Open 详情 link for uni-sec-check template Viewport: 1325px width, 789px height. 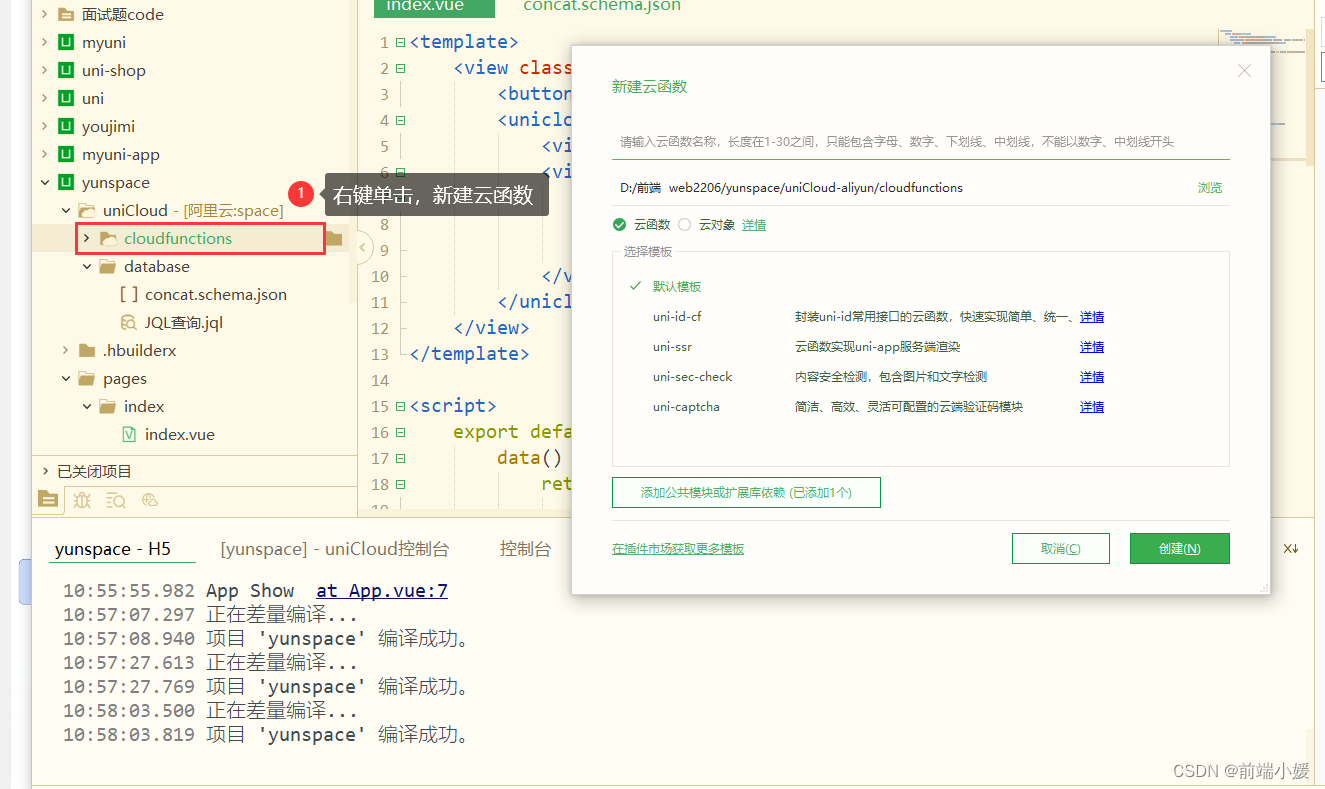coord(1092,376)
